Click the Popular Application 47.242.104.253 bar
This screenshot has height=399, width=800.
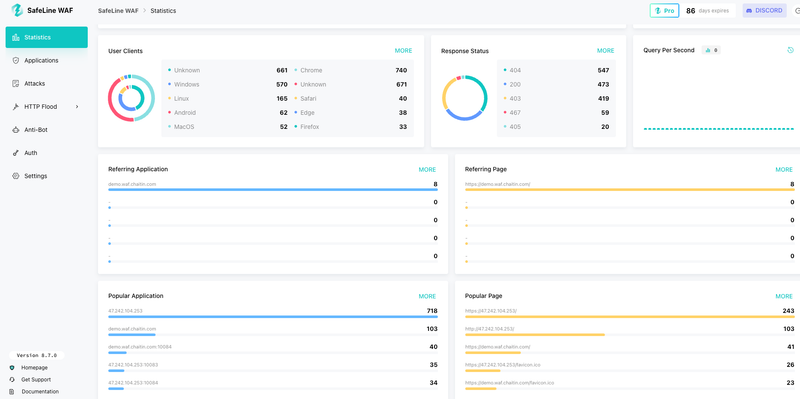pos(272,316)
